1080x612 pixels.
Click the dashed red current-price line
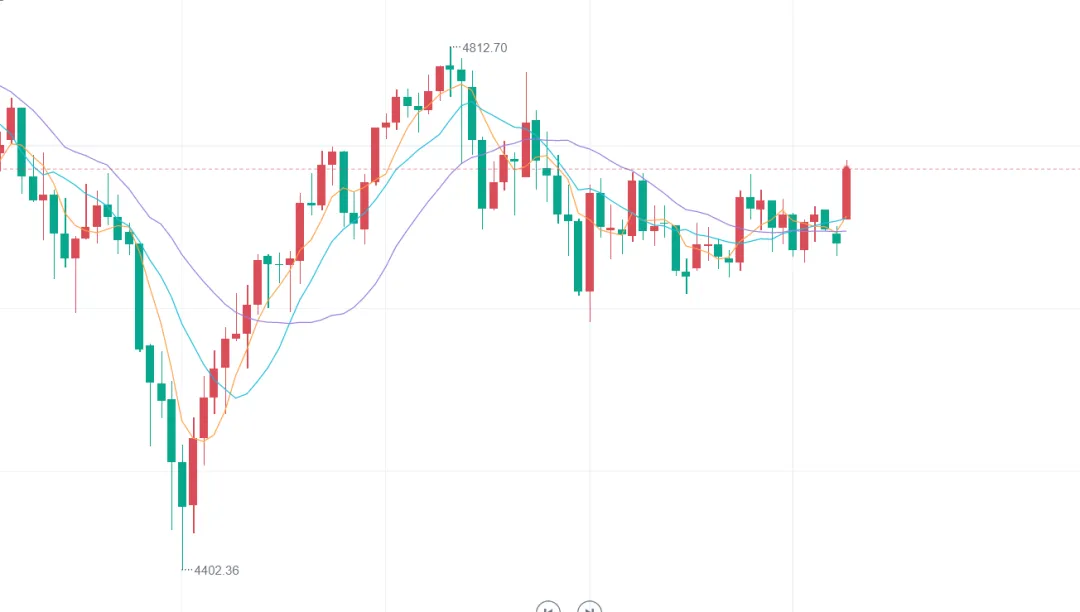point(950,169)
